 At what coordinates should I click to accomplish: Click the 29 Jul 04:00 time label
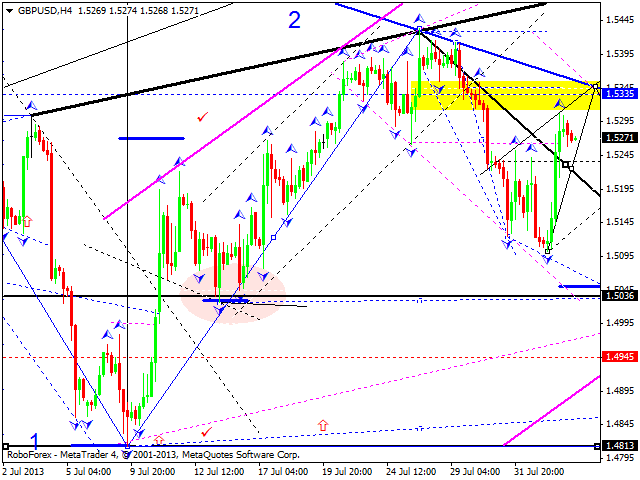(476, 472)
